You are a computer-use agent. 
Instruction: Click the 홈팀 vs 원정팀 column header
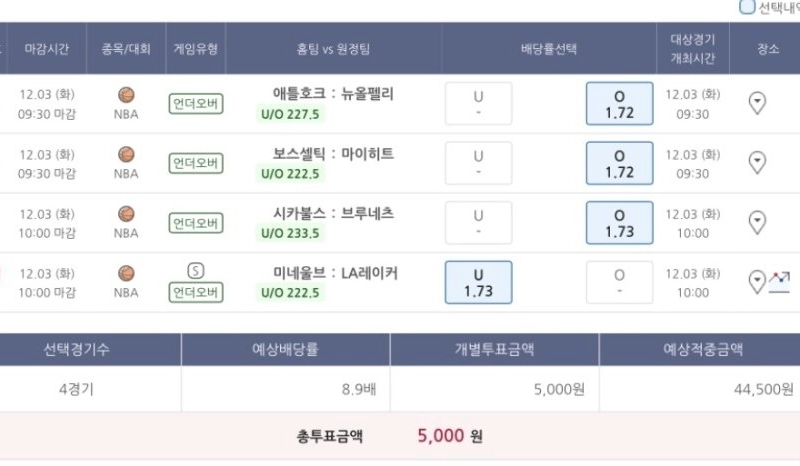[x=333, y=48]
